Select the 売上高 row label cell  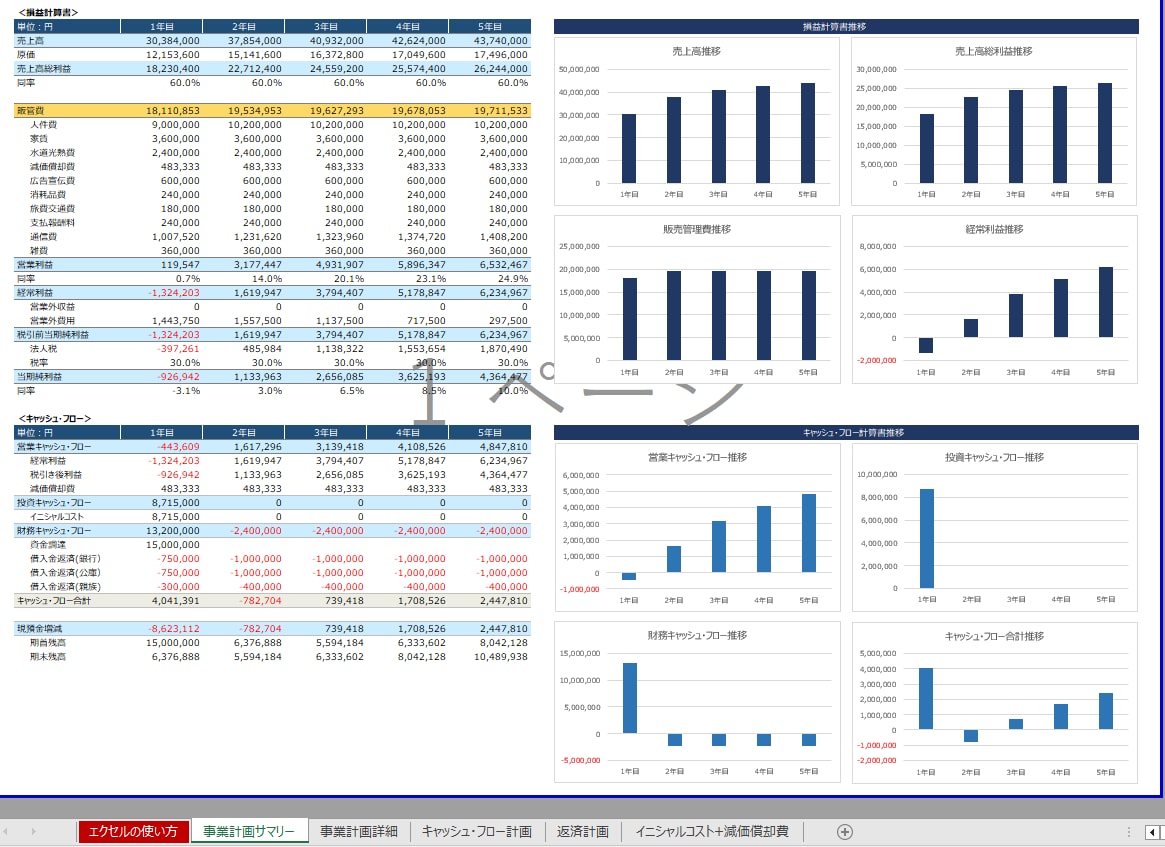67,41
